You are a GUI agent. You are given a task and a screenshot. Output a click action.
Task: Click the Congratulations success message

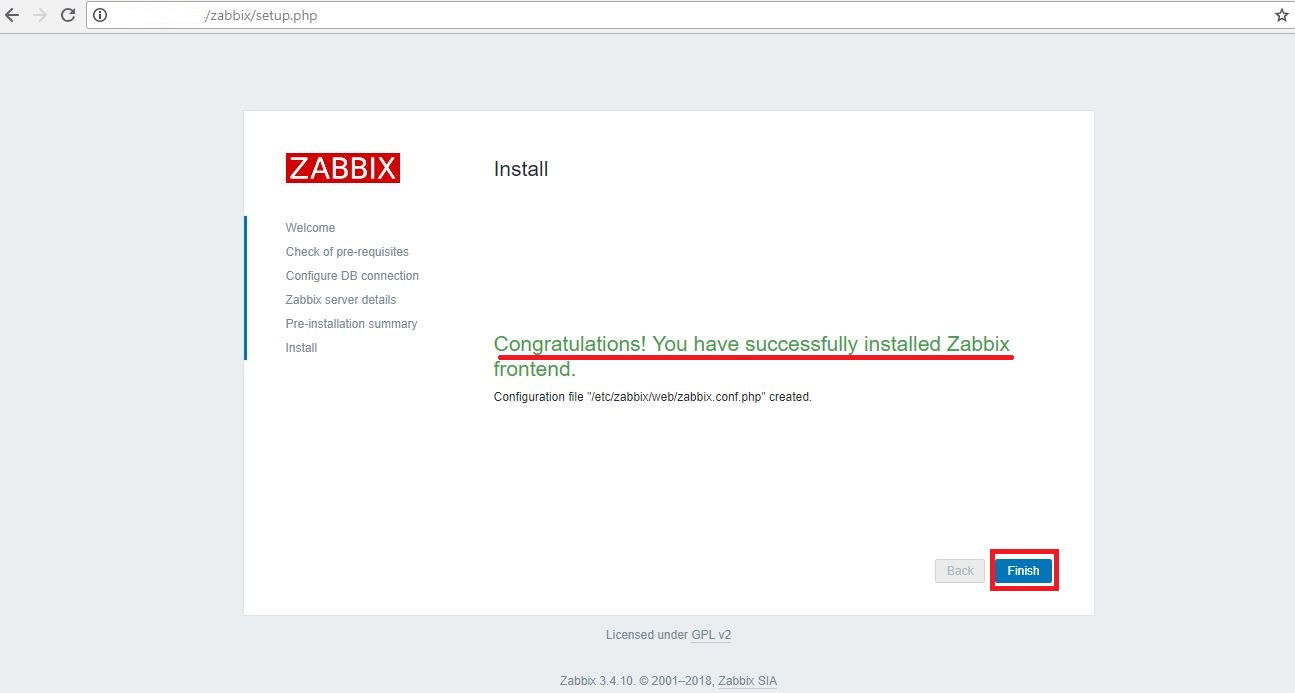point(752,356)
